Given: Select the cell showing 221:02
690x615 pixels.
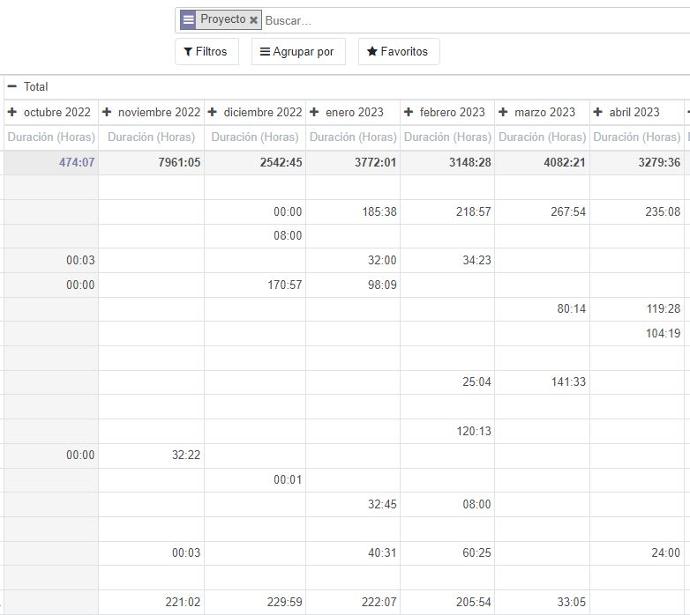Looking at the screenshot, I should tap(151, 602).
